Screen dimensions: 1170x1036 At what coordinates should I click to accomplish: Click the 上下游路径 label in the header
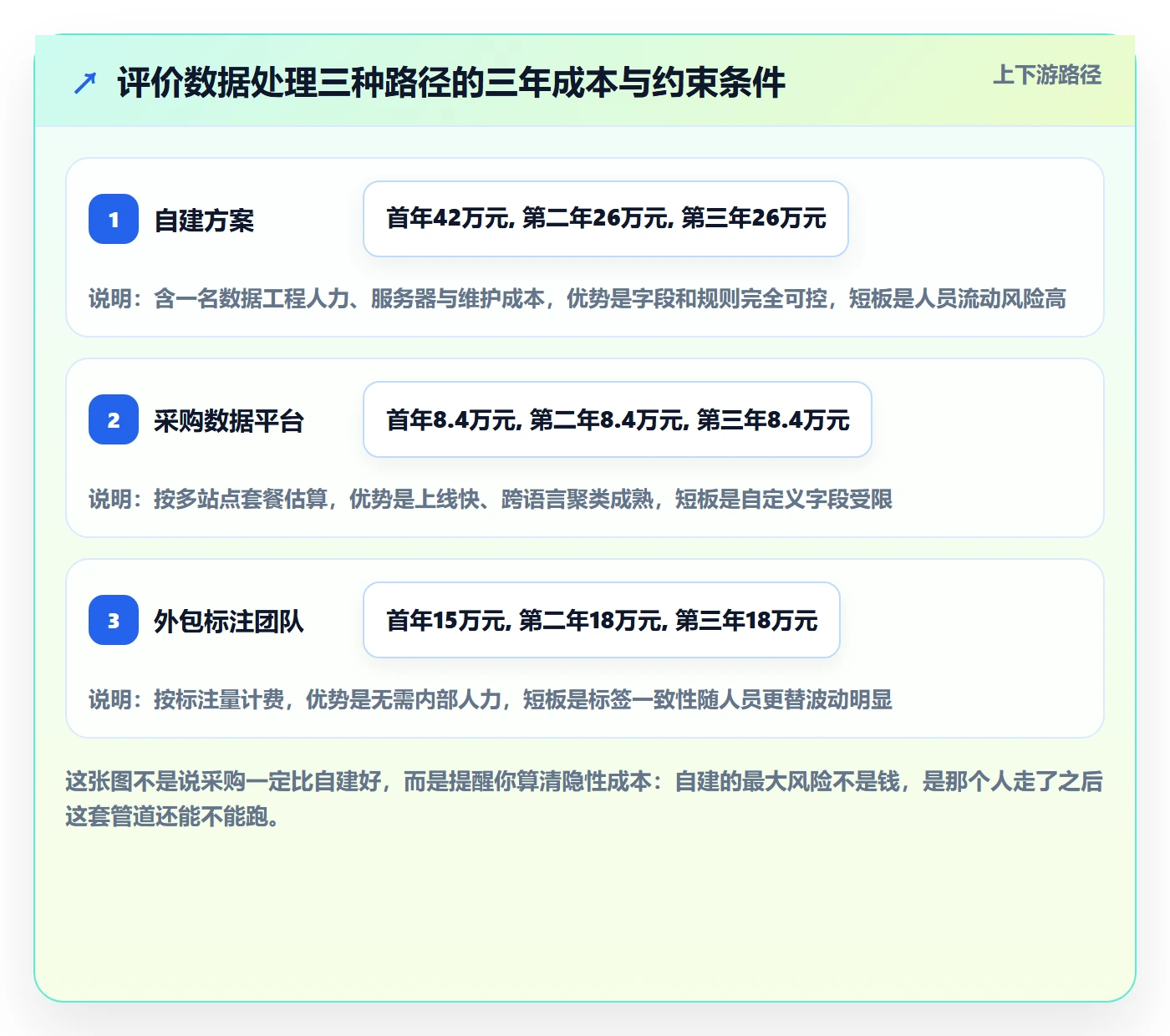(x=1046, y=75)
